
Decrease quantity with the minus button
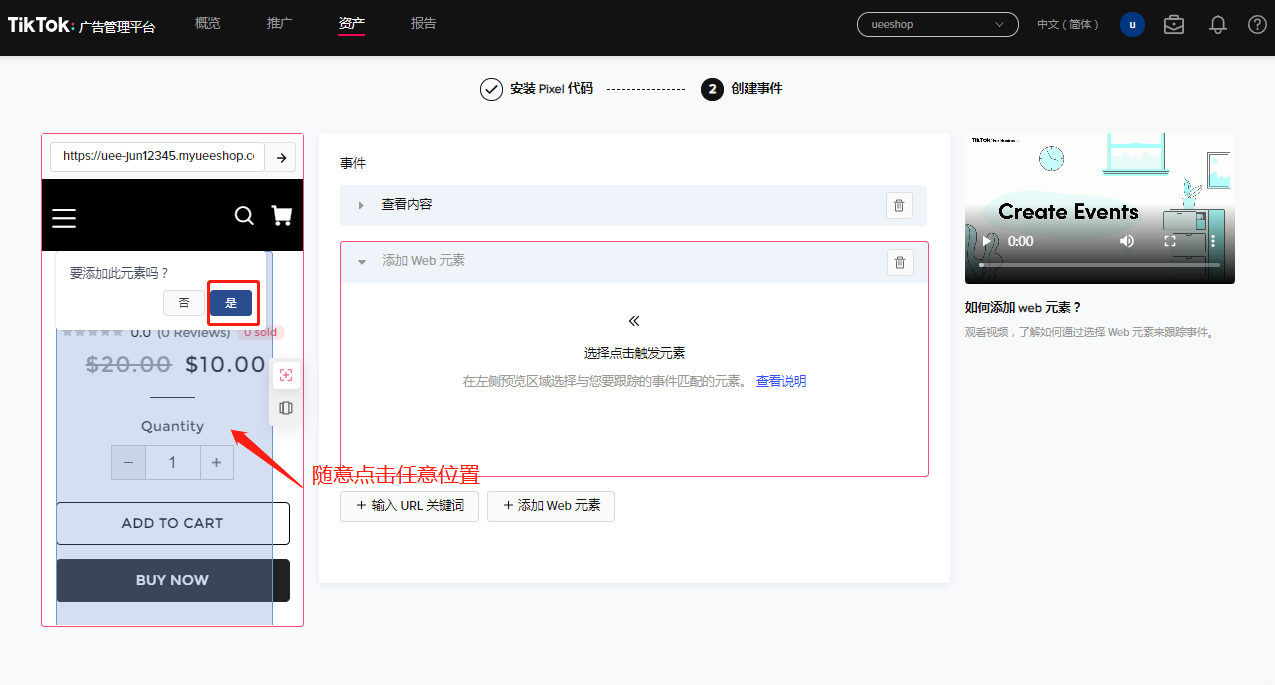(x=128, y=462)
